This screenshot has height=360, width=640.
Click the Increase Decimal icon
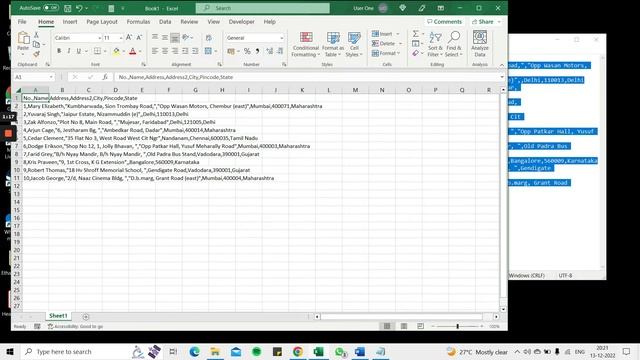(269, 51)
